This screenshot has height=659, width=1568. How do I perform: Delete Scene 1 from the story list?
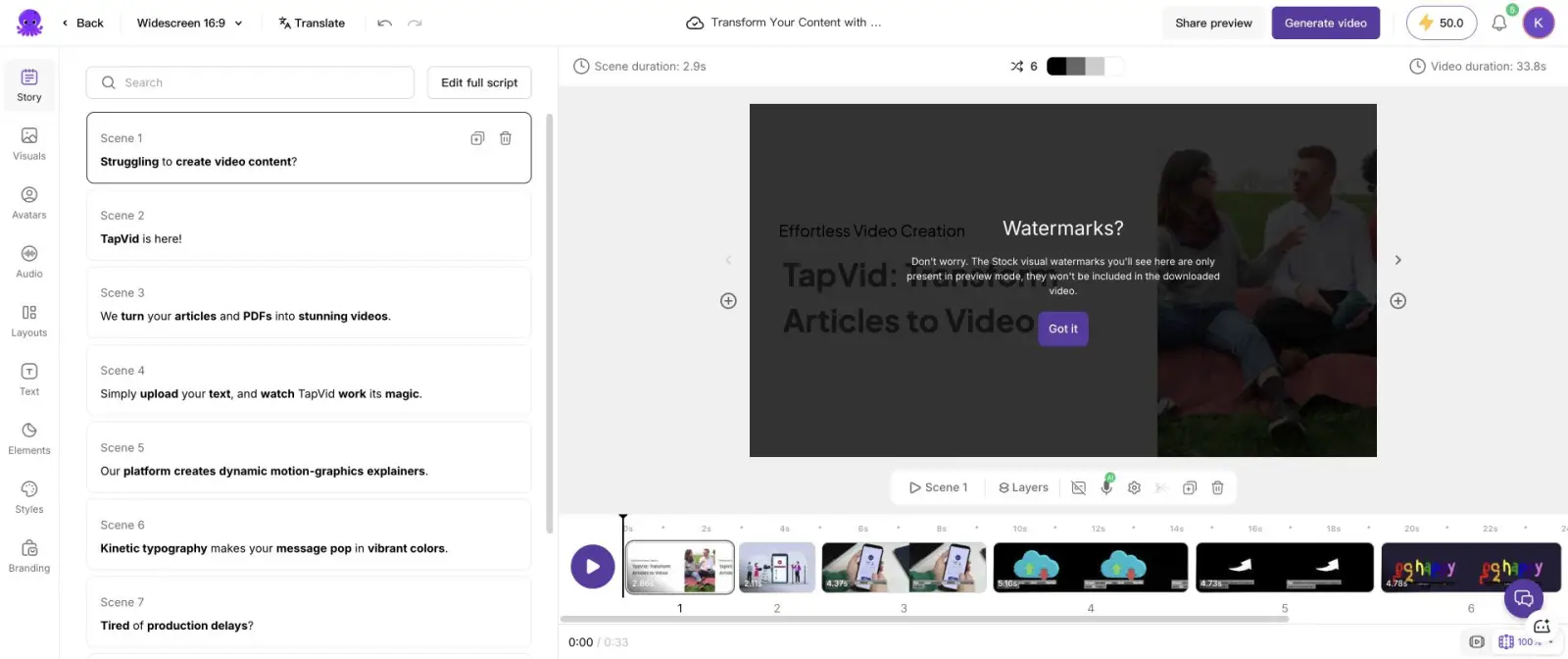[x=506, y=138]
